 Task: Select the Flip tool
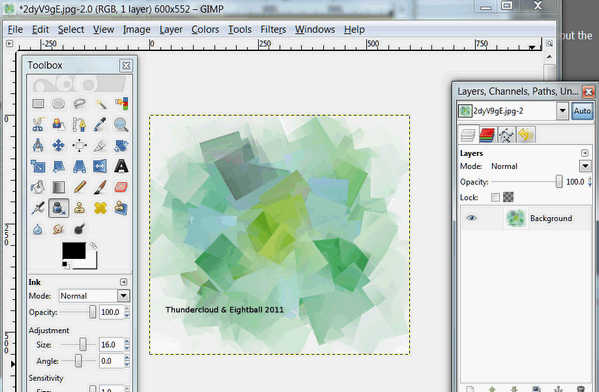pos(100,166)
